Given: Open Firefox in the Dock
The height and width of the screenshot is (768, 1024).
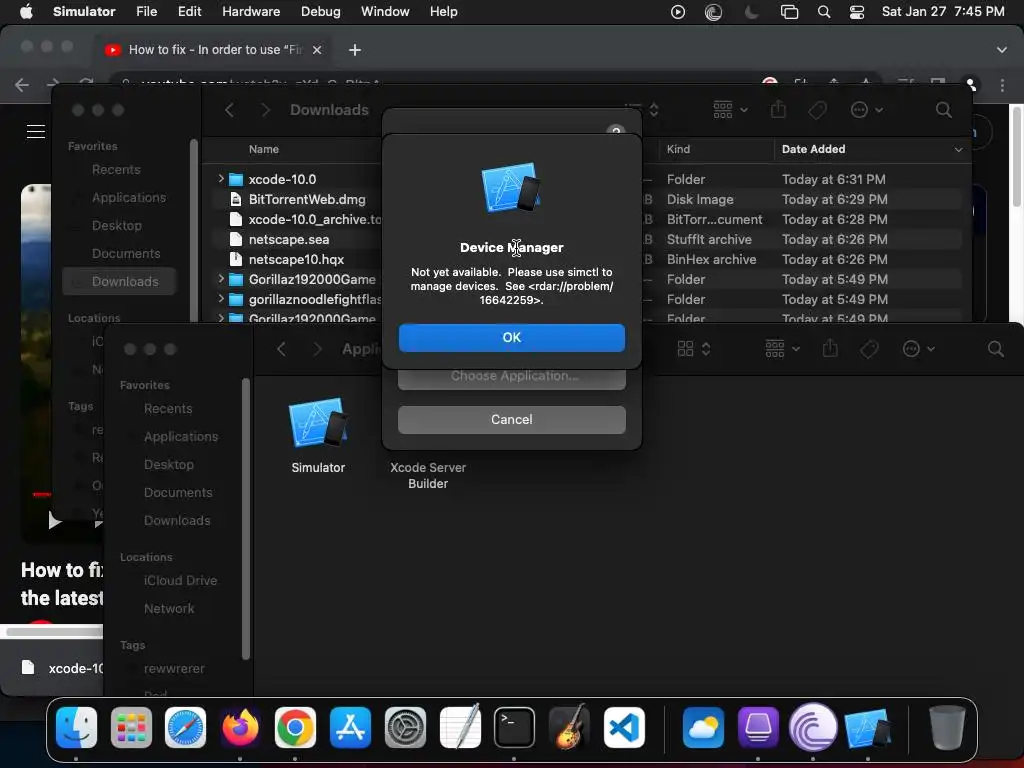Looking at the screenshot, I should (240, 728).
